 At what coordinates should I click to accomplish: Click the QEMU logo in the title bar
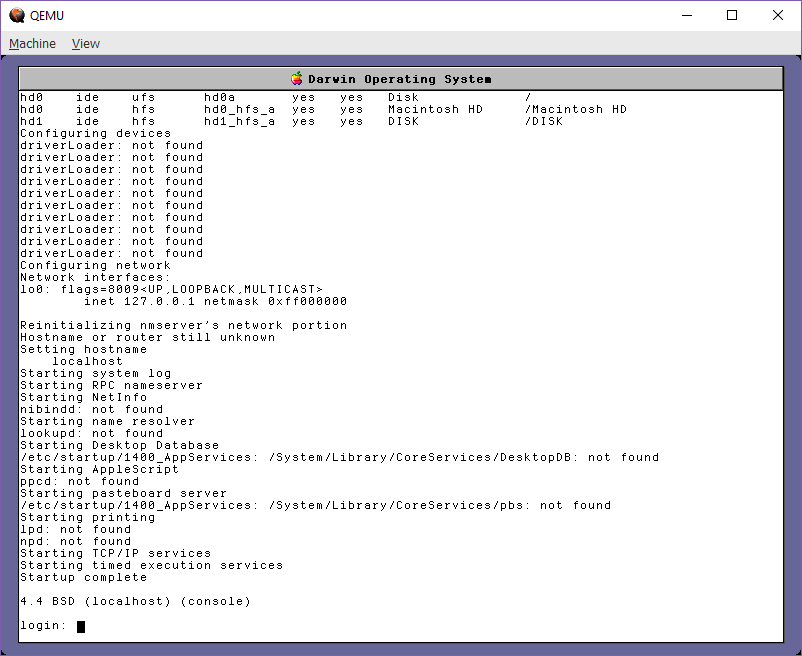pos(15,15)
